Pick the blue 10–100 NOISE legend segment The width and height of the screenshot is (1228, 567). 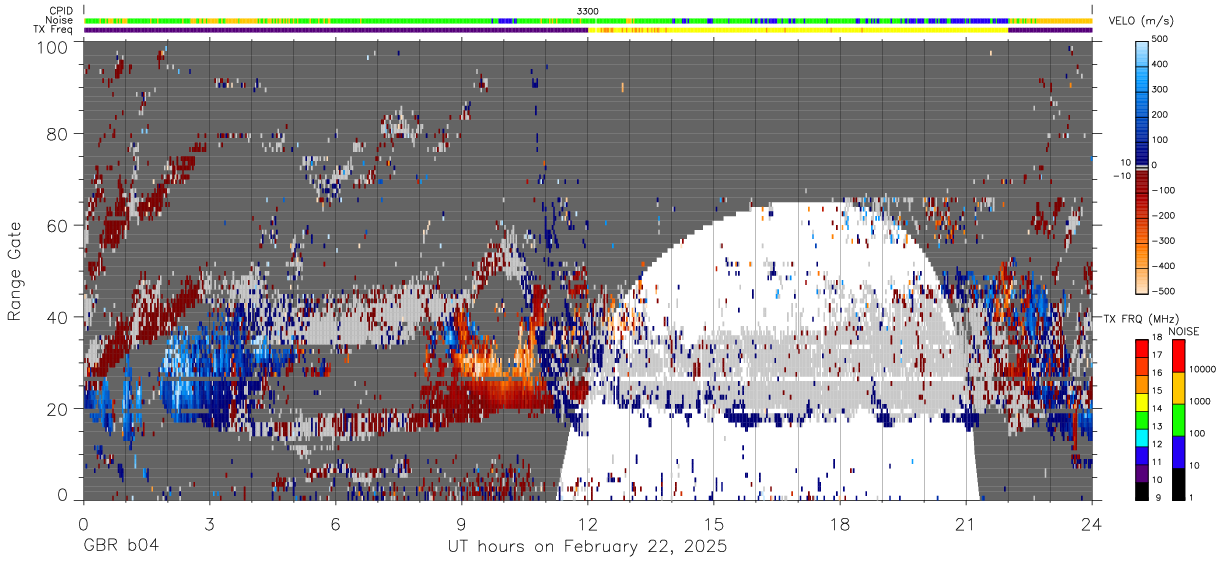tap(1177, 451)
